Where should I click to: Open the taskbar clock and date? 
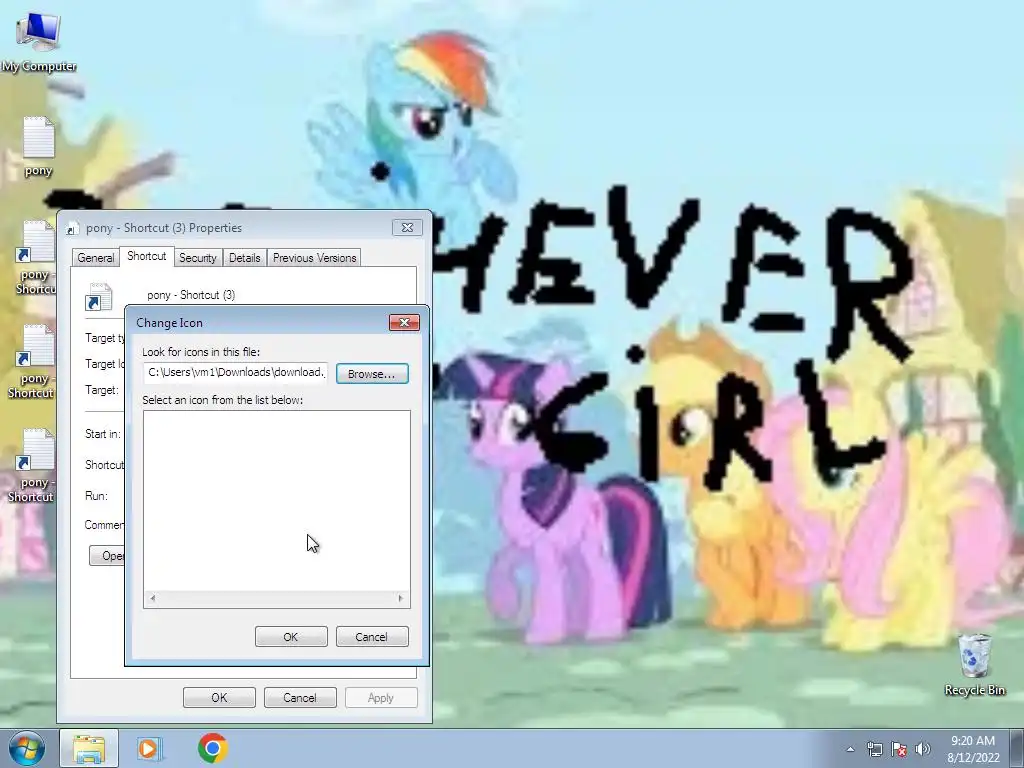[x=973, y=749]
